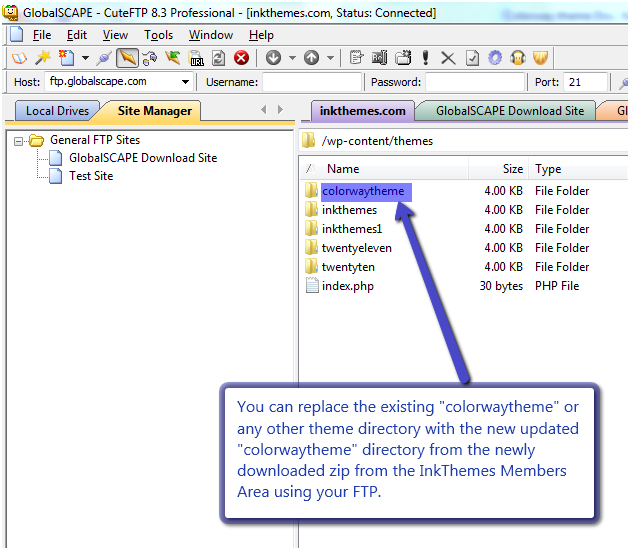Click the New Folder icon in toolbar
This screenshot has width=630, height=550.
[x=403, y=58]
